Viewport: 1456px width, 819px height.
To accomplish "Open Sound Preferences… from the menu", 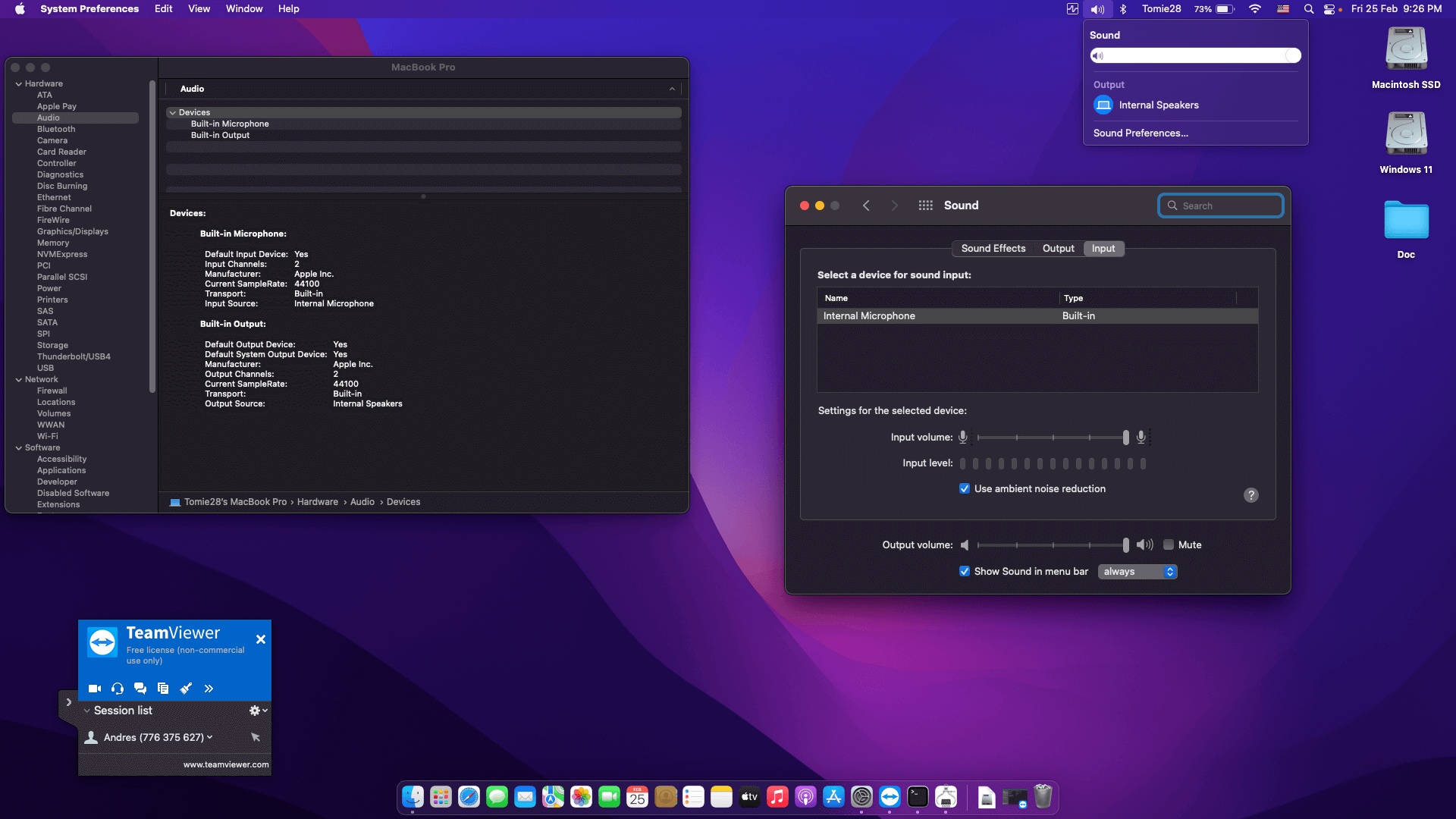I will (x=1141, y=133).
